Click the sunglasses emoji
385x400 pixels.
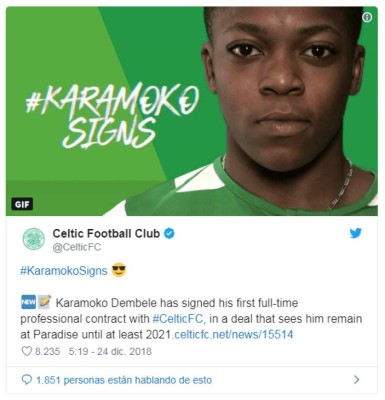[119, 270]
